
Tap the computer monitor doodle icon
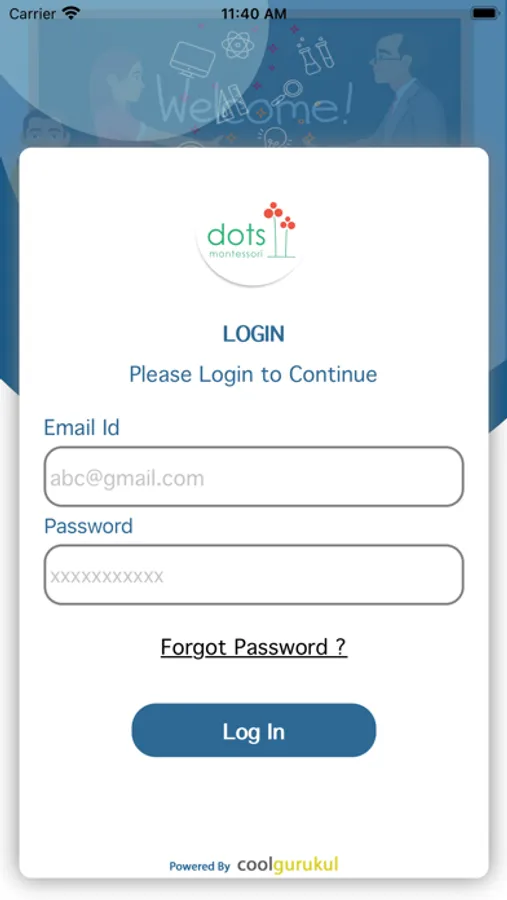[x=191, y=58]
